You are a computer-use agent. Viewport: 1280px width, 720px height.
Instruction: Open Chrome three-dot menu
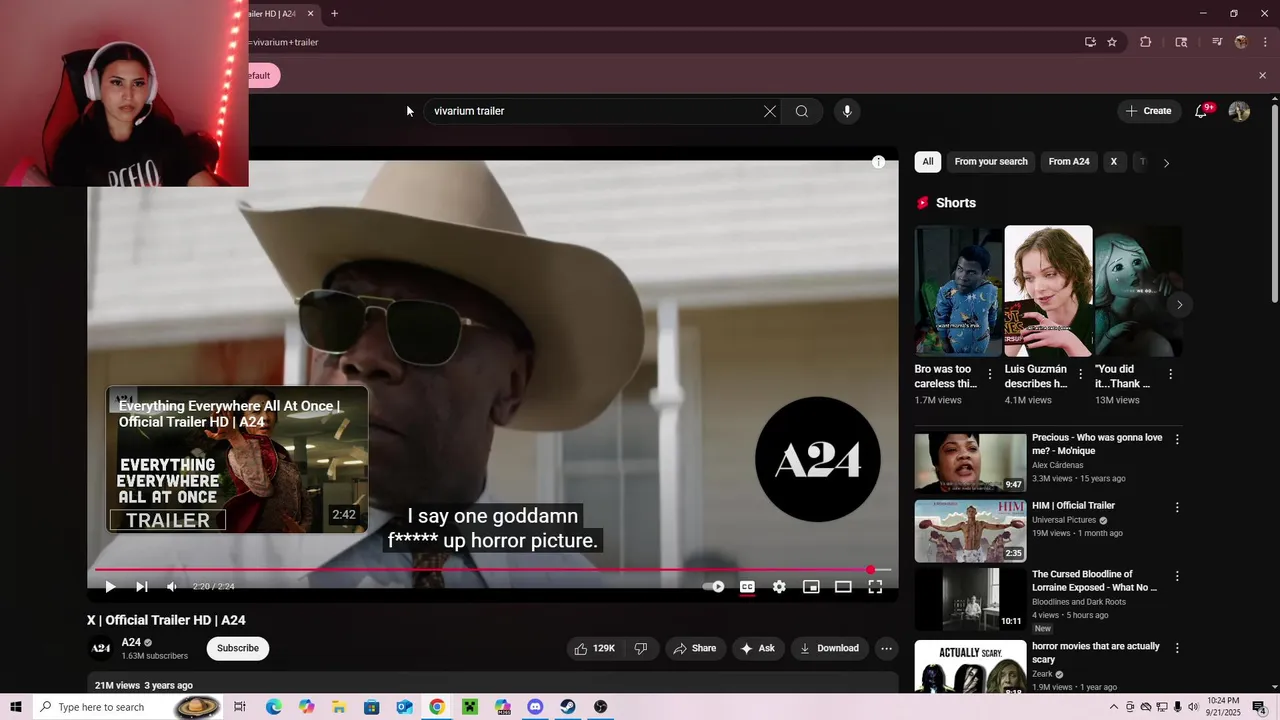coord(1265,42)
